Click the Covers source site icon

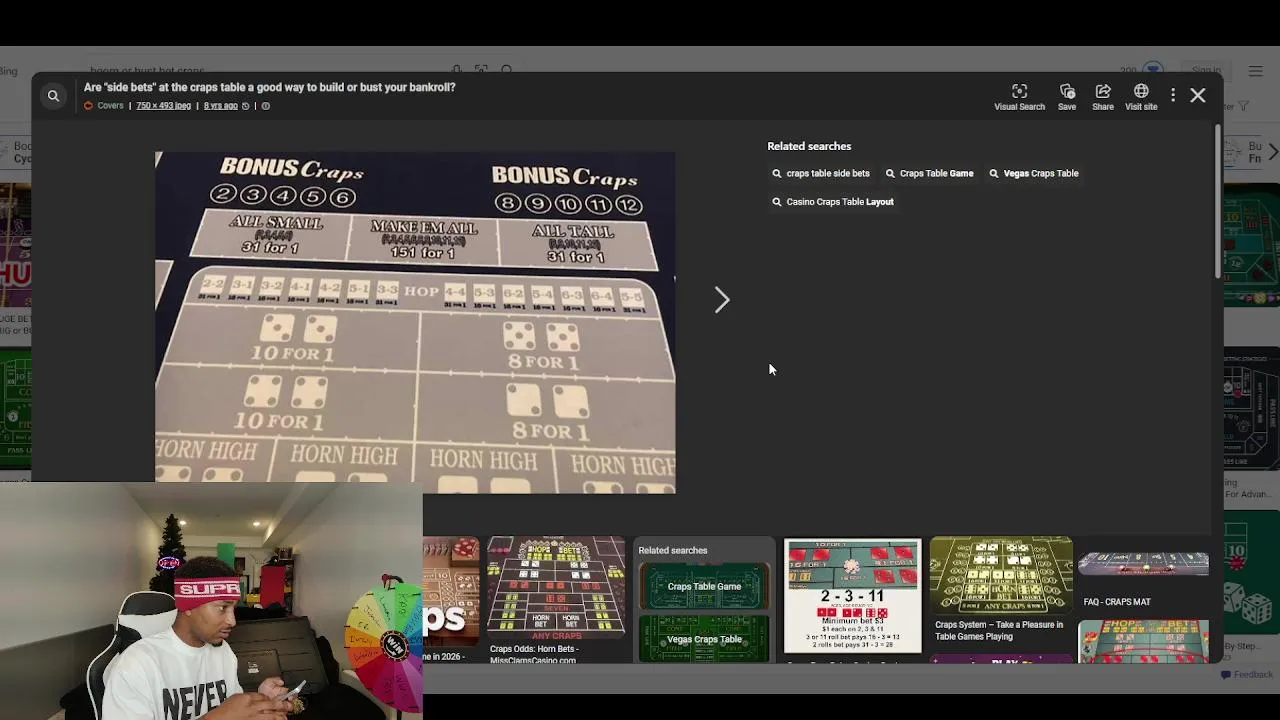click(89, 106)
